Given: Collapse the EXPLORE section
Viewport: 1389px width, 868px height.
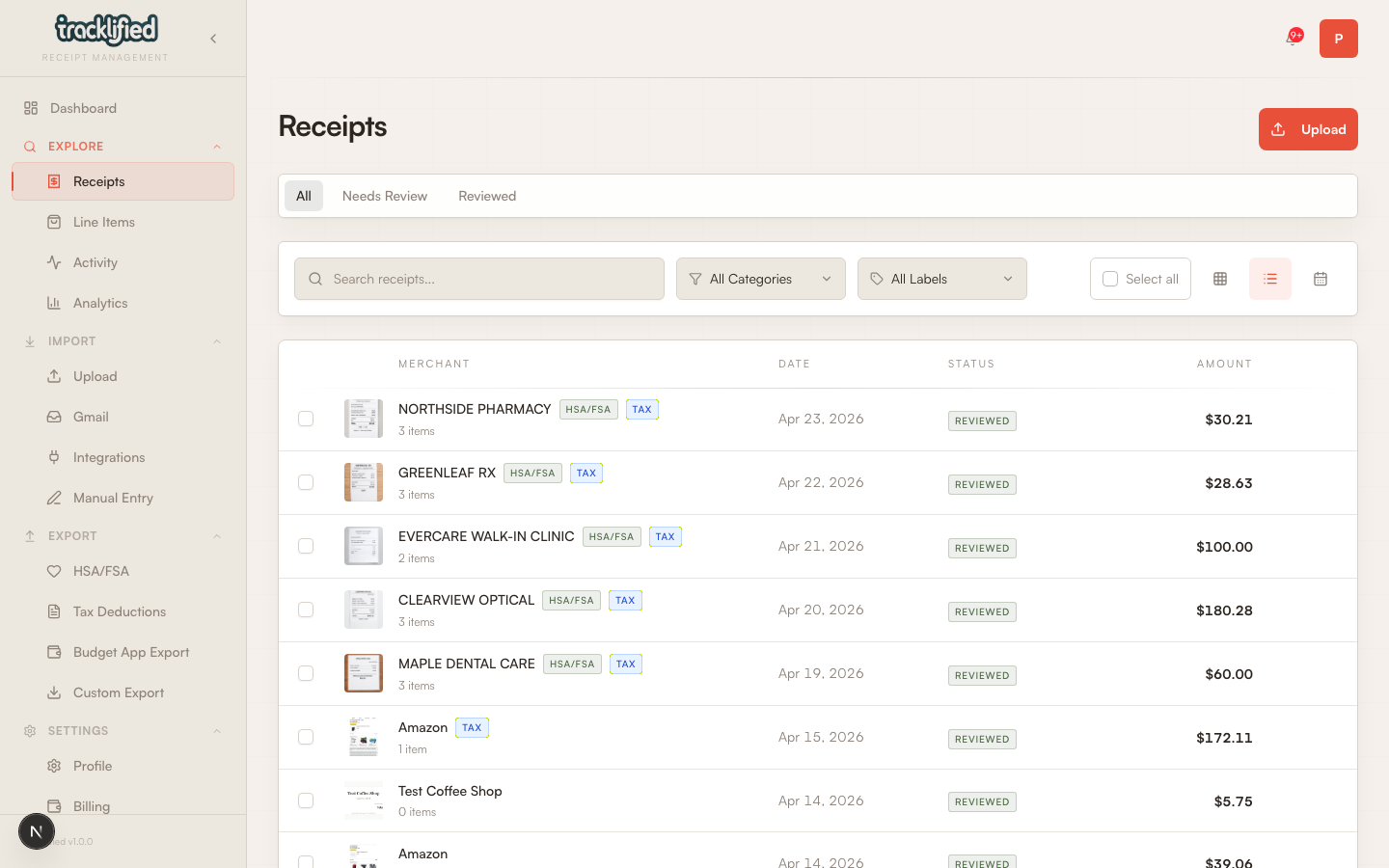Looking at the screenshot, I should [x=217, y=147].
